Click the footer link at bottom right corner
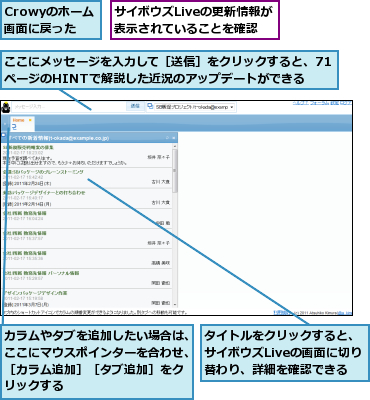This screenshot has height=400, width=370. pyautogui.click(x=345, y=313)
